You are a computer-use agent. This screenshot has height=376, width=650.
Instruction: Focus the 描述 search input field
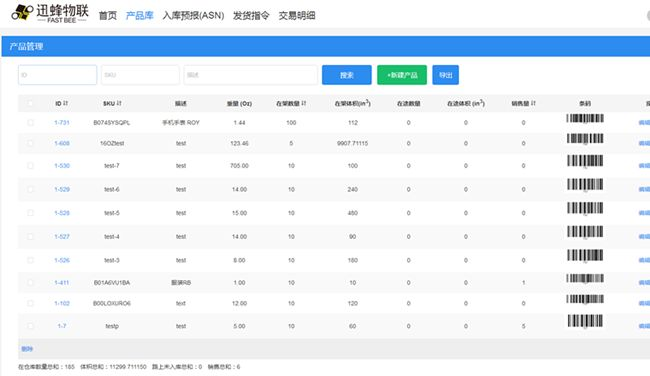coord(251,75)
